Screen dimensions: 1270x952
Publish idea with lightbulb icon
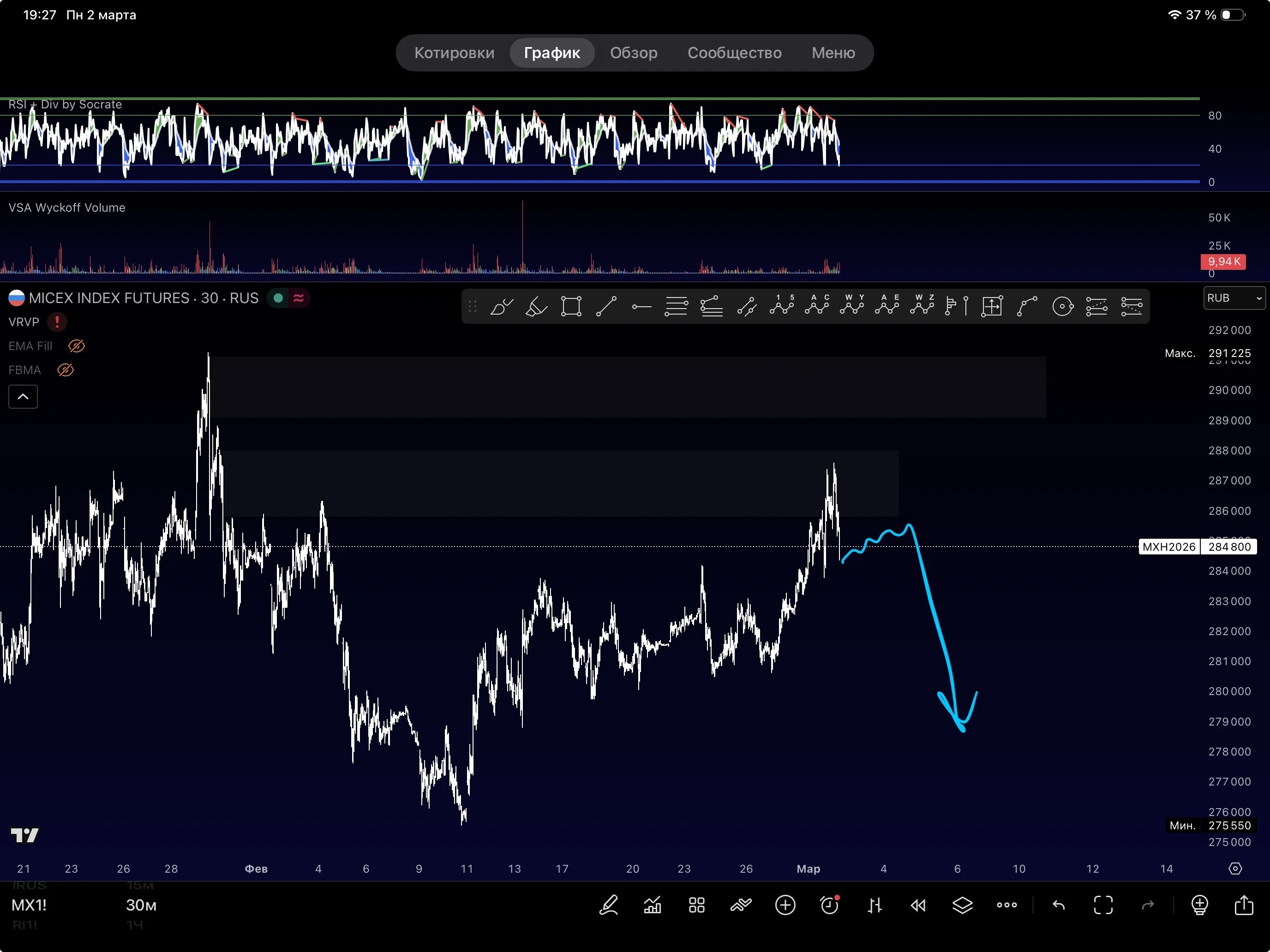pos(1199,905)
